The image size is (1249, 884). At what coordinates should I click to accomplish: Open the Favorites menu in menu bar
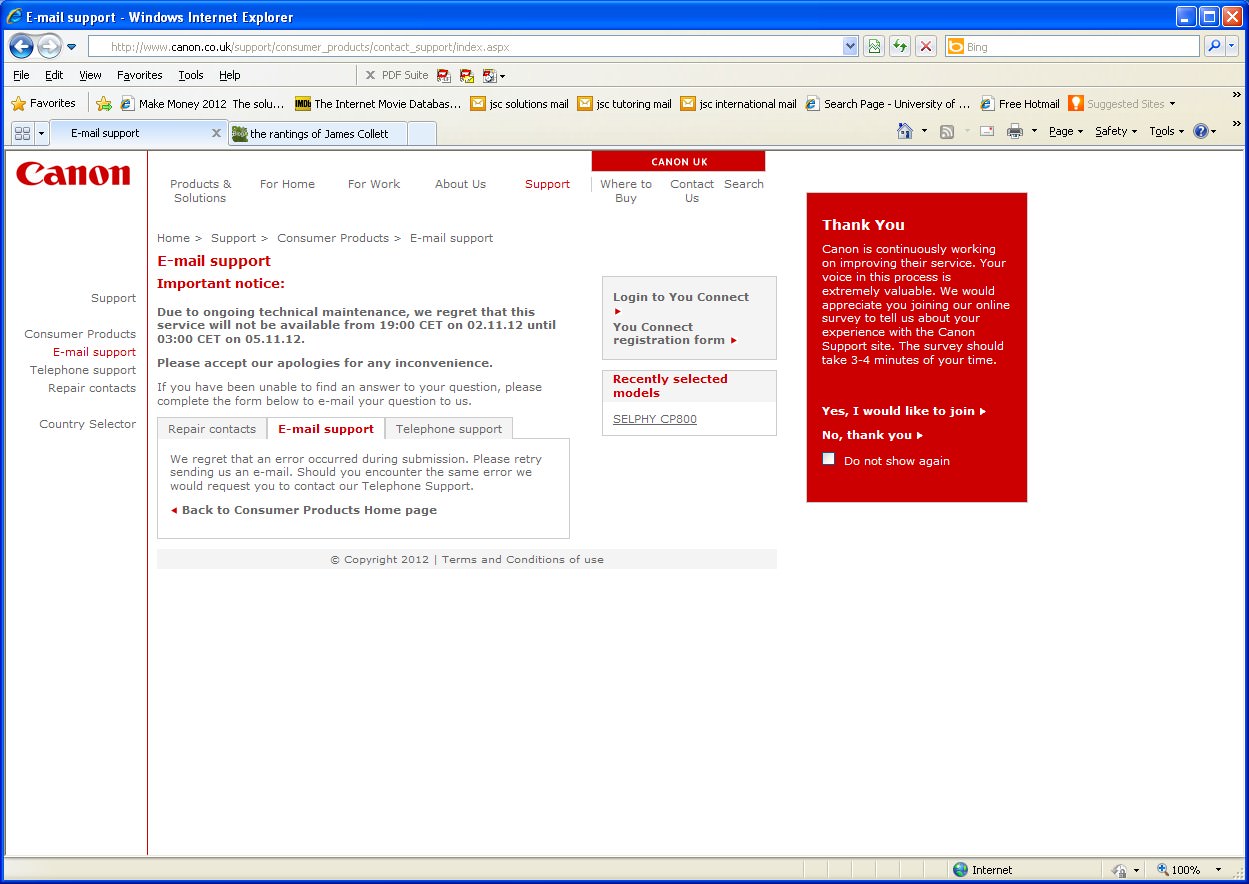139,75
